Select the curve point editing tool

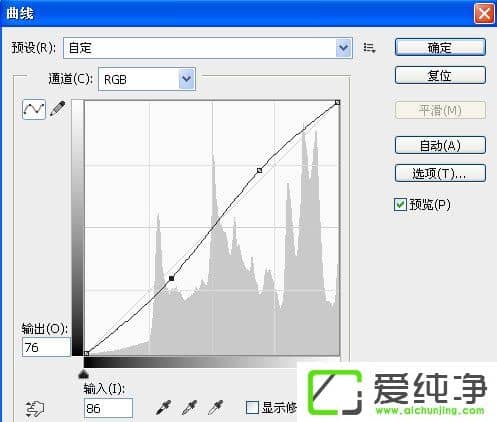[x=34, y=109]
